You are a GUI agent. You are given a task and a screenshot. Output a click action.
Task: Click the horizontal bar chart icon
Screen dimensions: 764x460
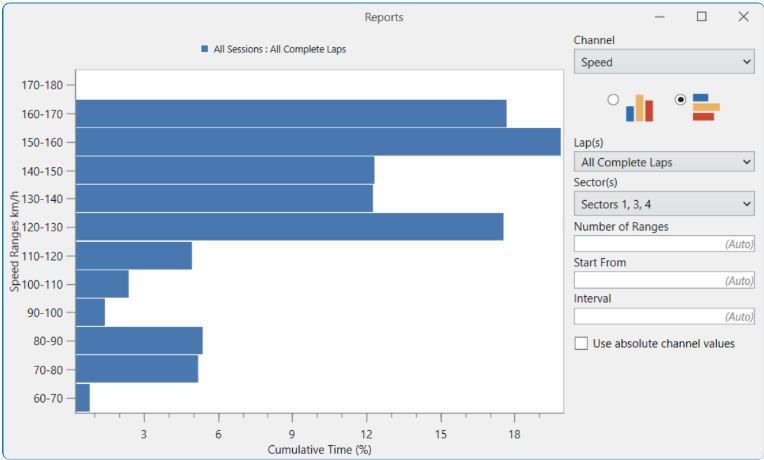[x=706, y=107]
